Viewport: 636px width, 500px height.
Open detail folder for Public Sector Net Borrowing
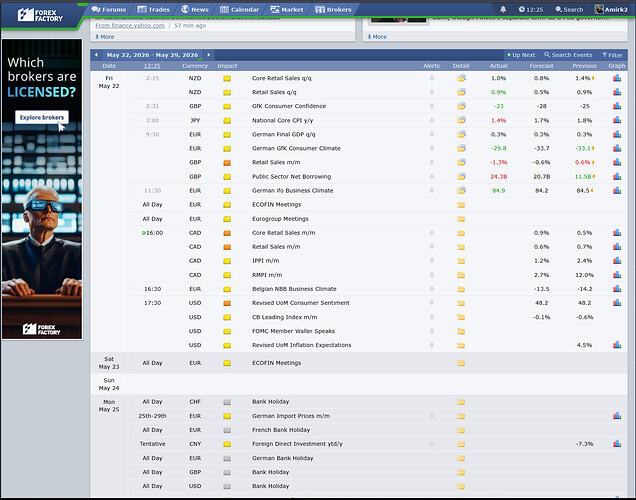pos(461,176)
